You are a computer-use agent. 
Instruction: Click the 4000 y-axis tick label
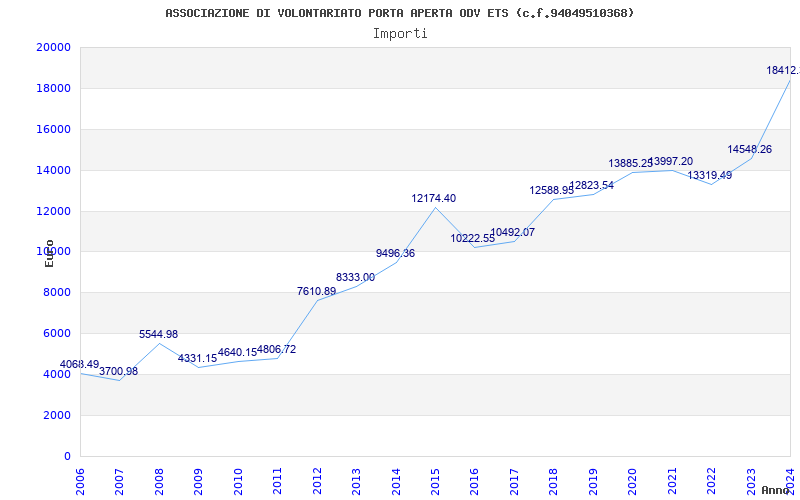[x=56, y=374]
